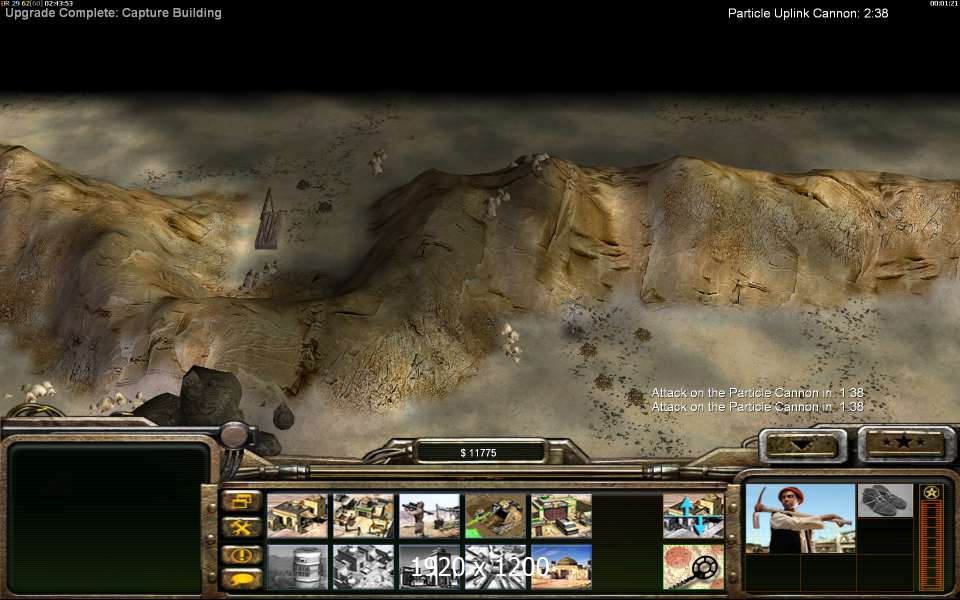This screenshot has width=960, height=600.
Task: Build a Tunnel Network
Action: (x=495, y=516)
